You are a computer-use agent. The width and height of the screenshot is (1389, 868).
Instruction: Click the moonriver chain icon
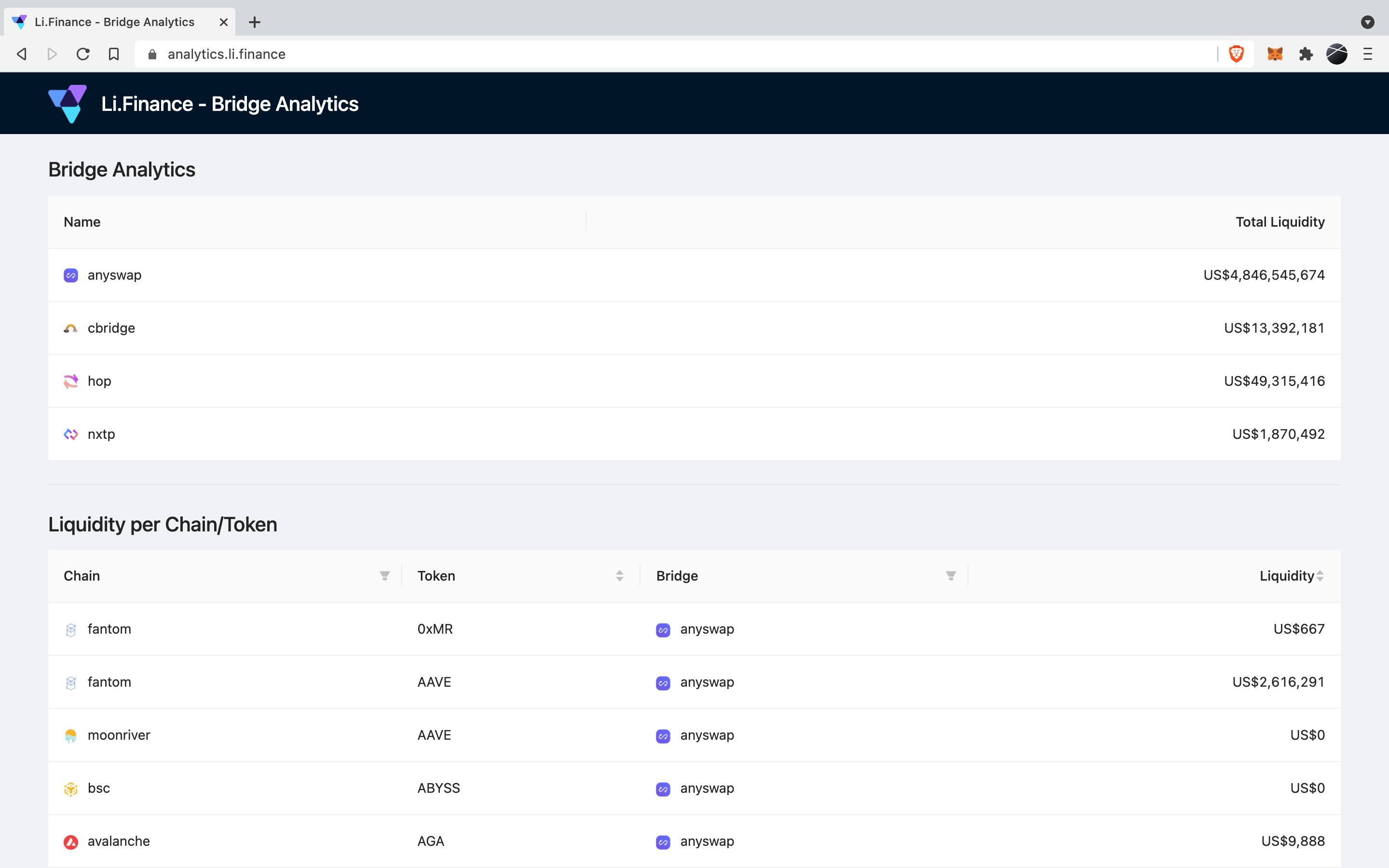click(70, 736)
